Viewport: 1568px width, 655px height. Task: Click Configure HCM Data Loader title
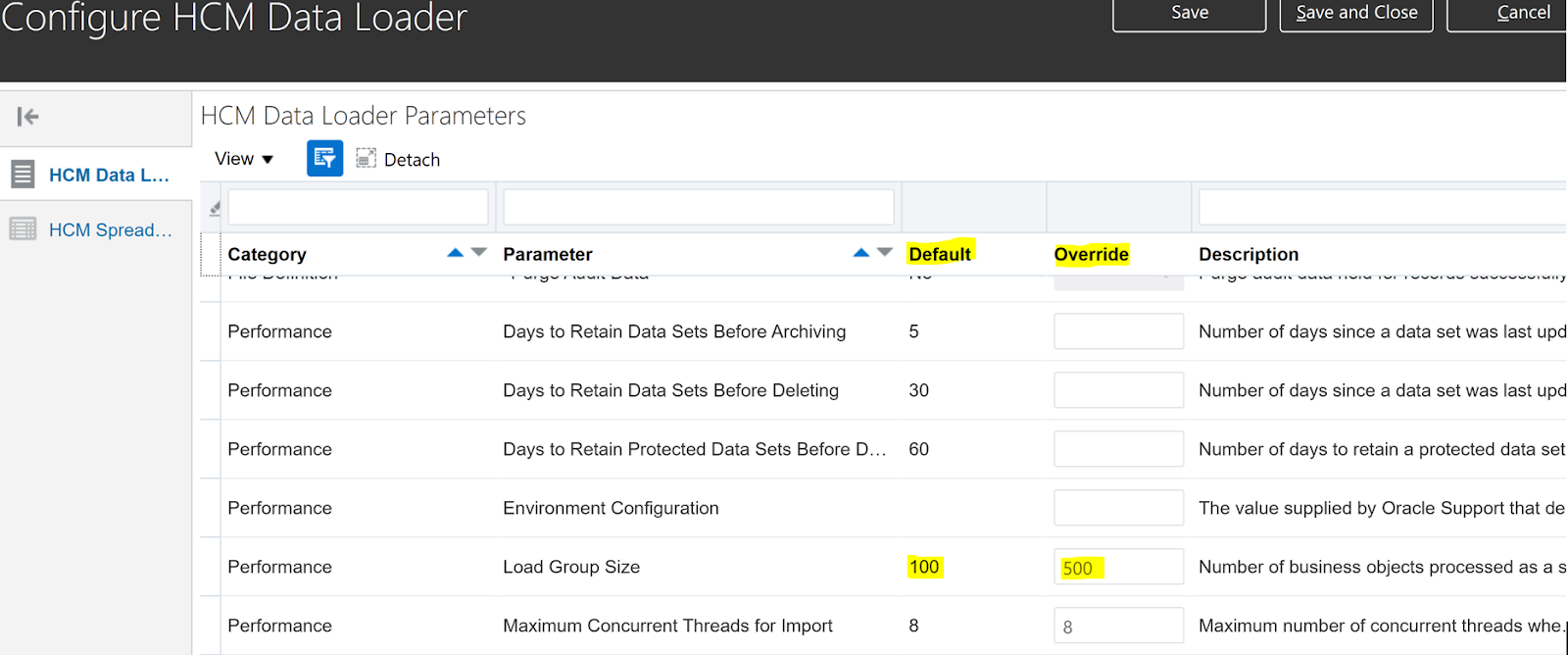coord(234,17)
